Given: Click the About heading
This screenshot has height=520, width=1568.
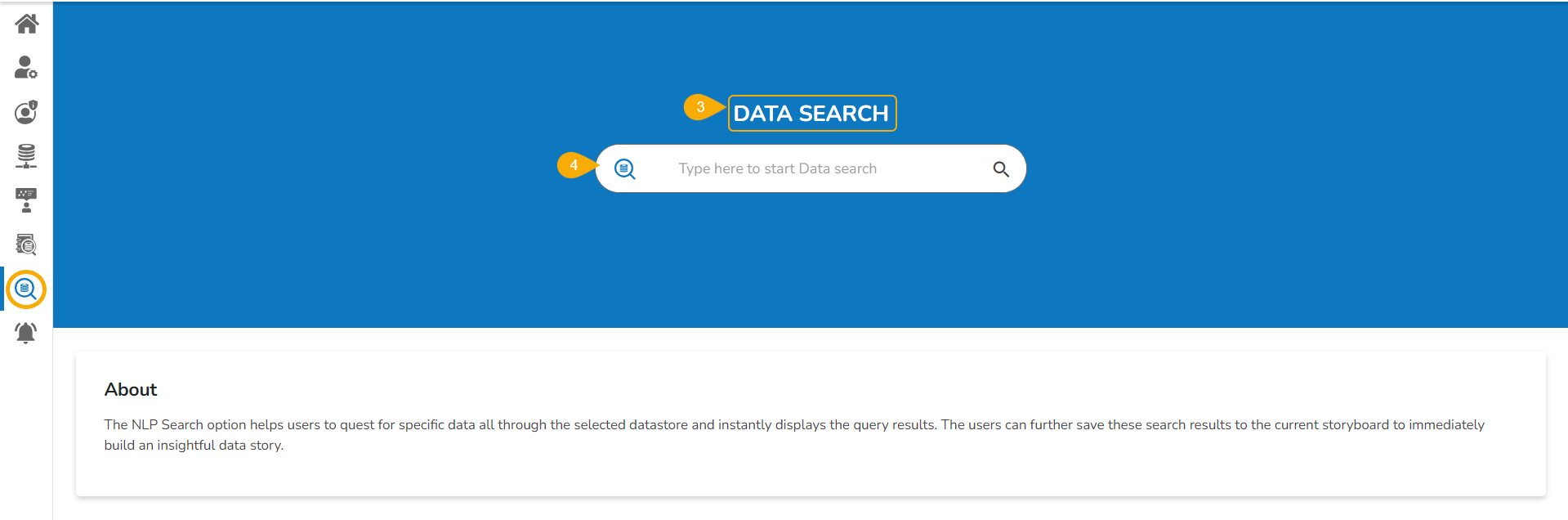Looking at the screenshot, I should pyautogui.click(x=131, y=390).
